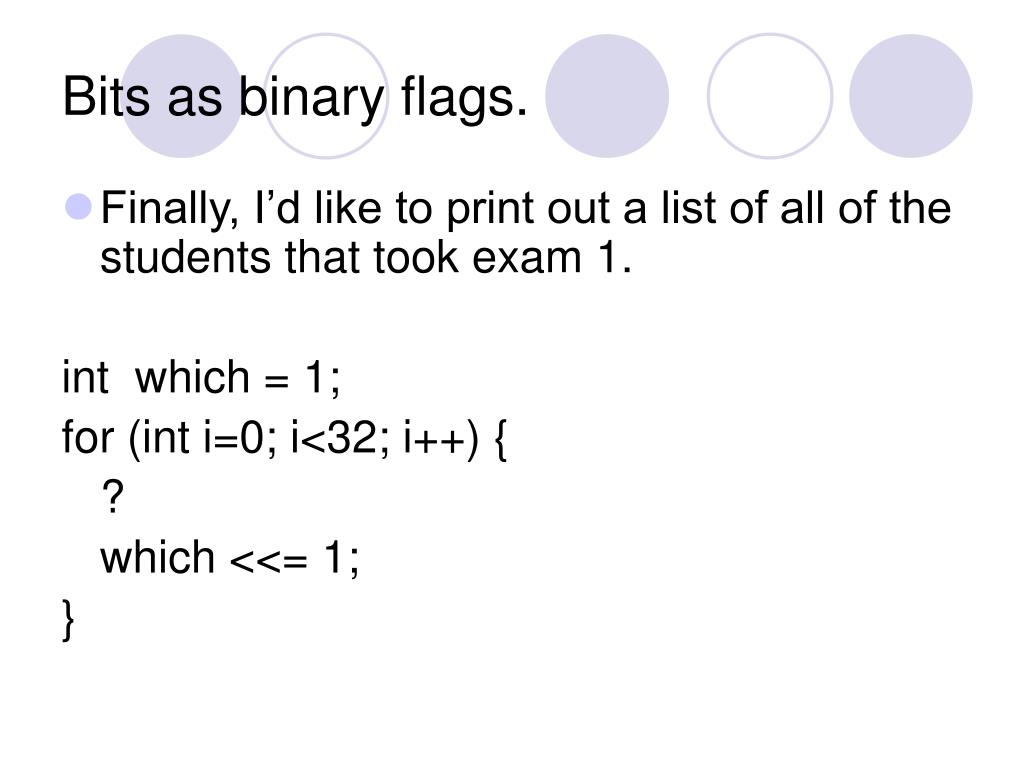Click the 'i<32' loop condition

pyautogui.click(x=334, y=438)
